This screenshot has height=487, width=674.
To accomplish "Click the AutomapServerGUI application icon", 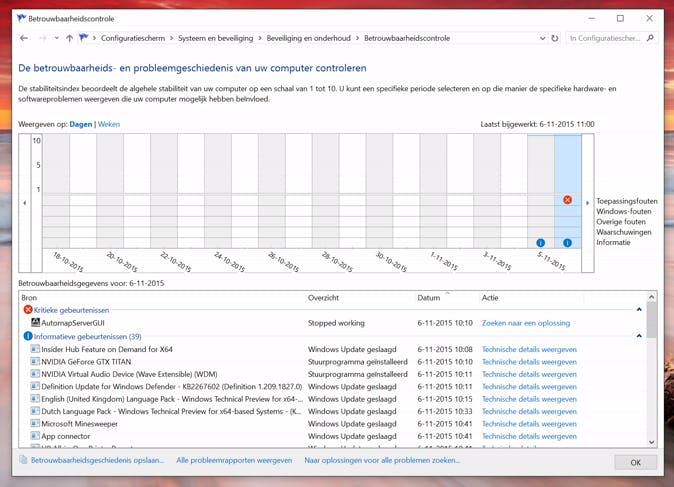I will 35,322.
